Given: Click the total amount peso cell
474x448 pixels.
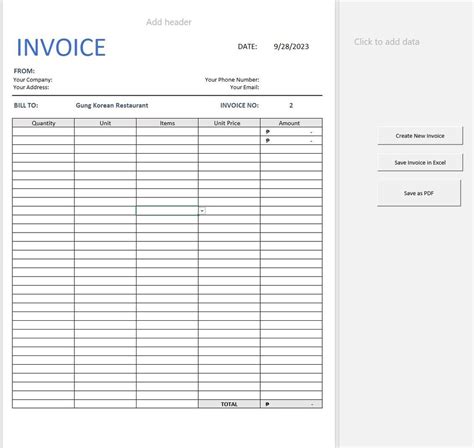Looking at the screenshot, I should [x=291, y=404].
